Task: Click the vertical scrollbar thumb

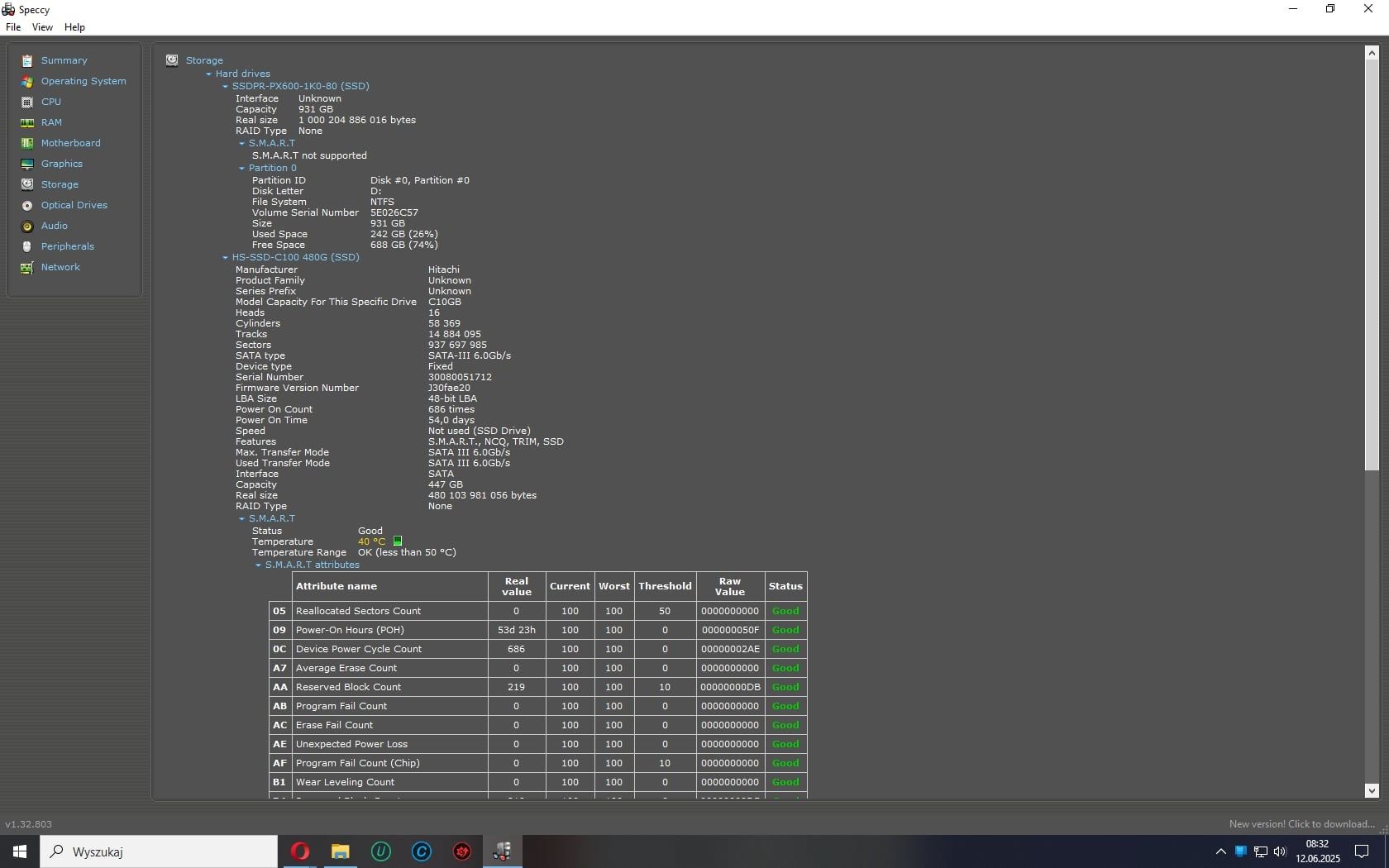Action: pyautogui.click(x=1372, y=265)
